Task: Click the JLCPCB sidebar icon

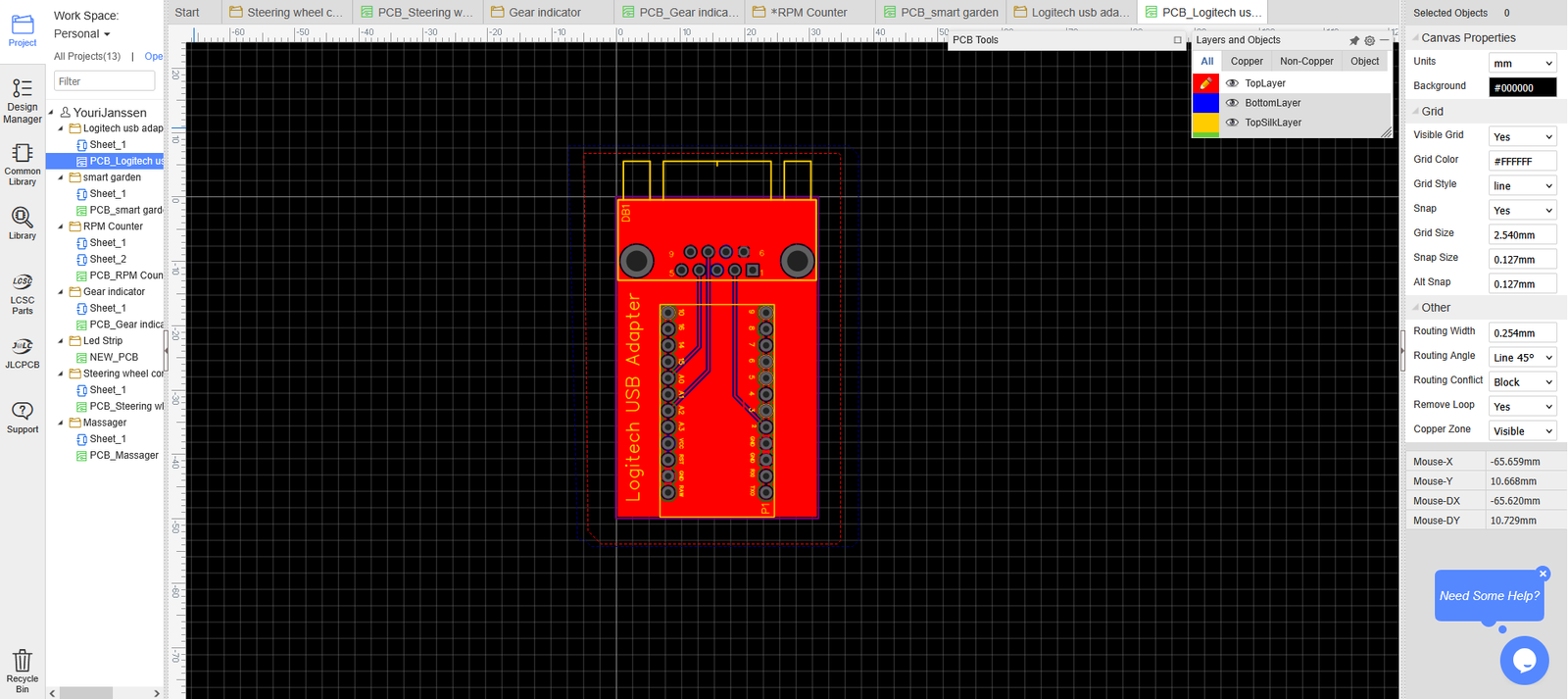Action: point(22,353)
